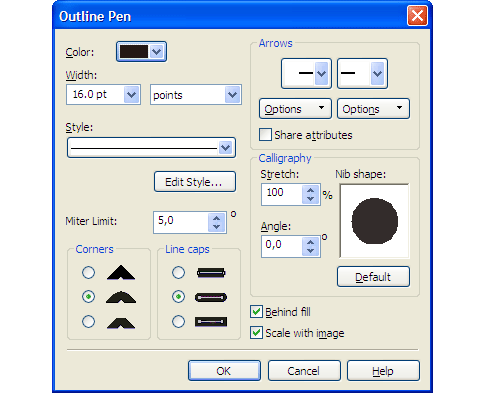
Task: Click the calligraphy Angle value field
Action: click(x=282, y=246)
